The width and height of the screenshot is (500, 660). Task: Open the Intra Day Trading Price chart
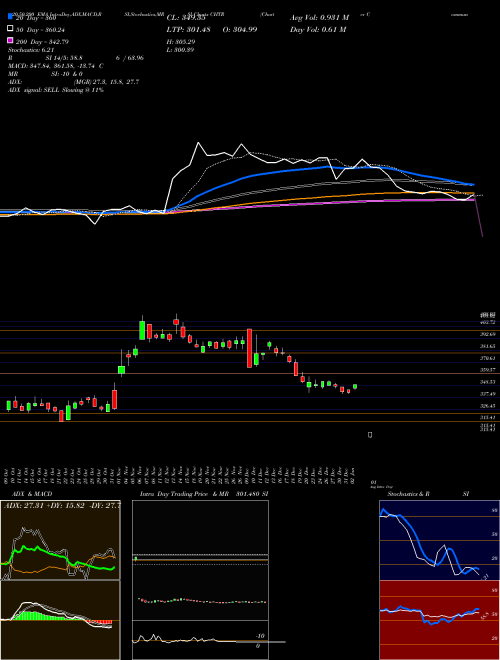coord(200,560)
